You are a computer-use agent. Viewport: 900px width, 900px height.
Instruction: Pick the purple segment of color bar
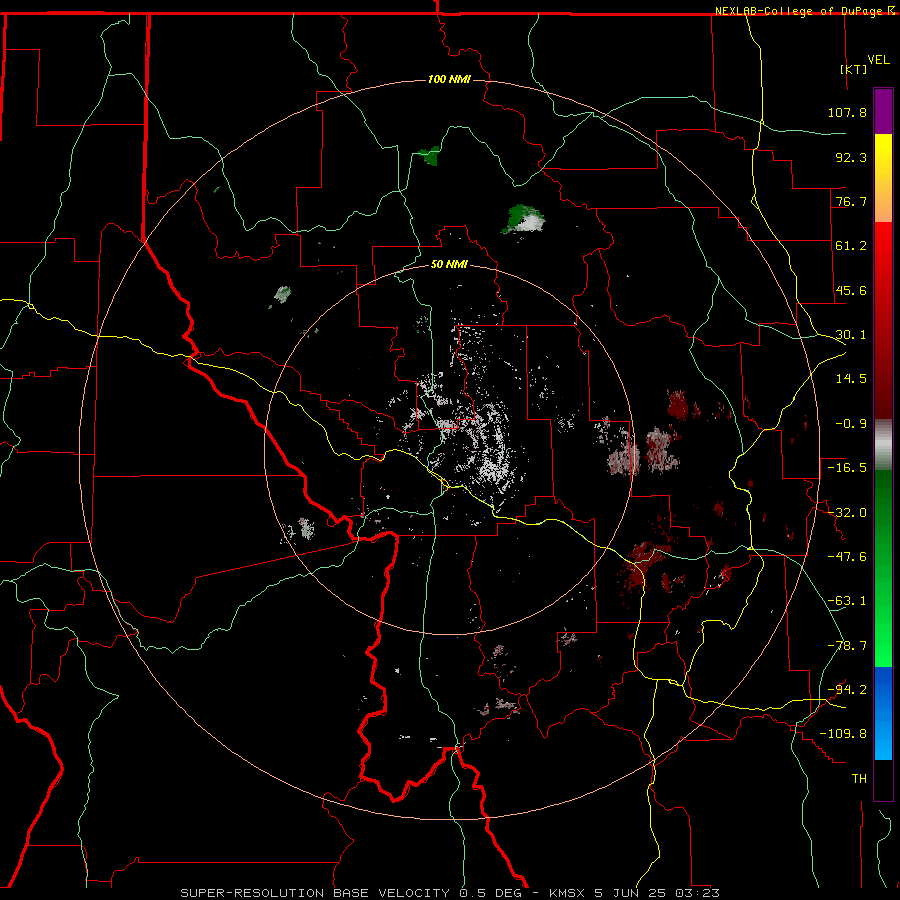(883, 111)
